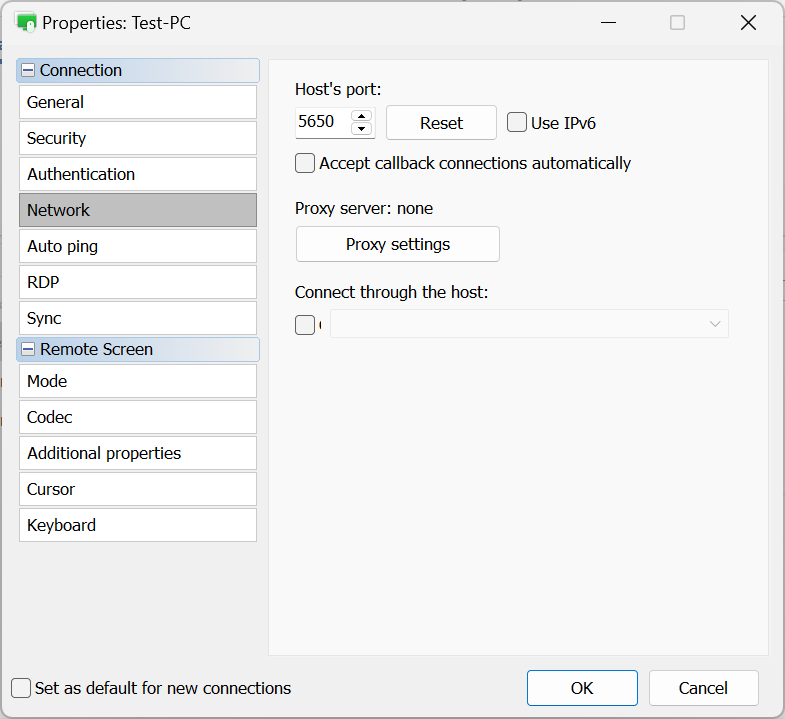Select the Authentication page

138,174
